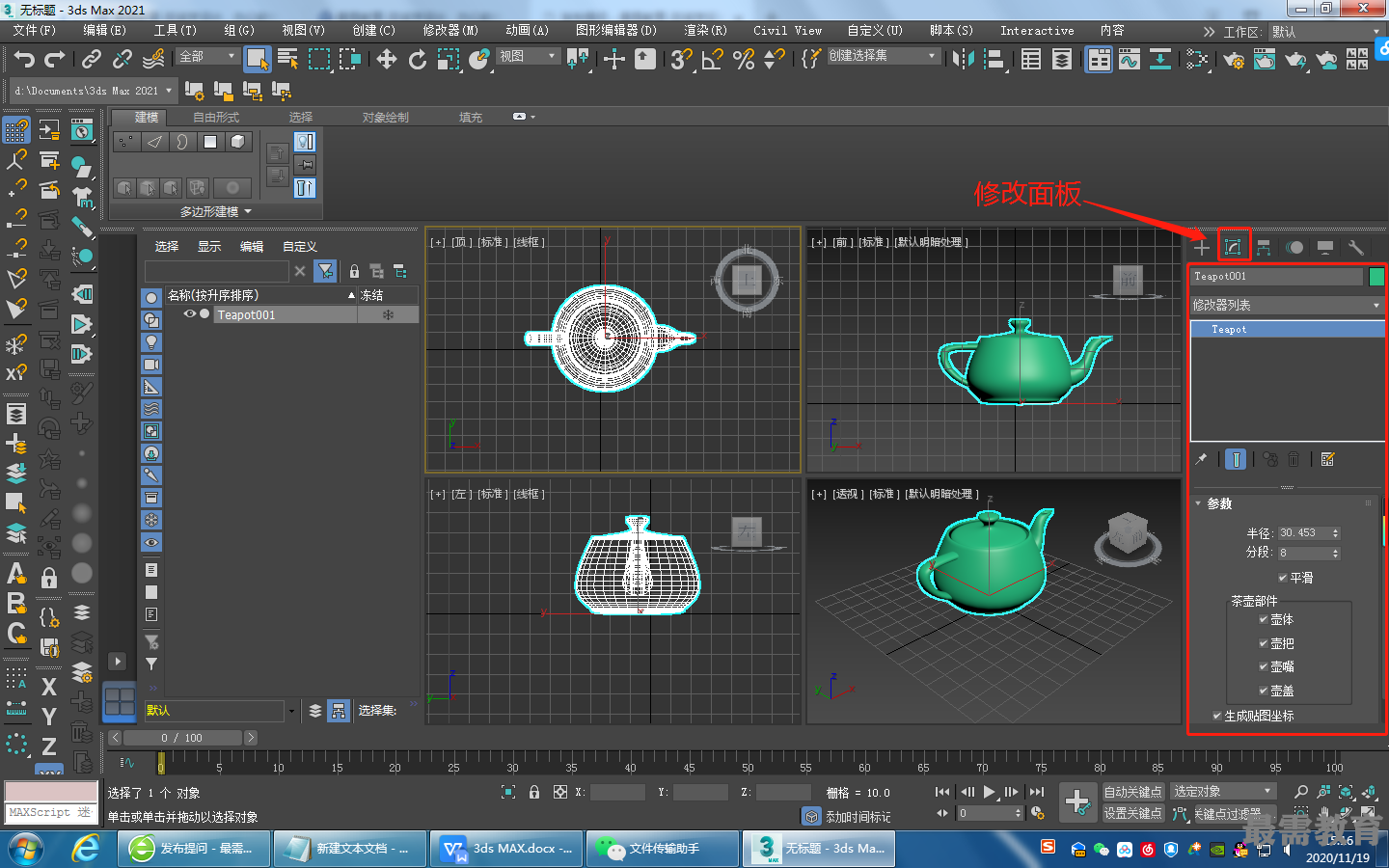Image resolution: width=1389 pixels, height=868 pixels.
Task: Toggle the 3D Snaps icon
Action: point(682,60)
